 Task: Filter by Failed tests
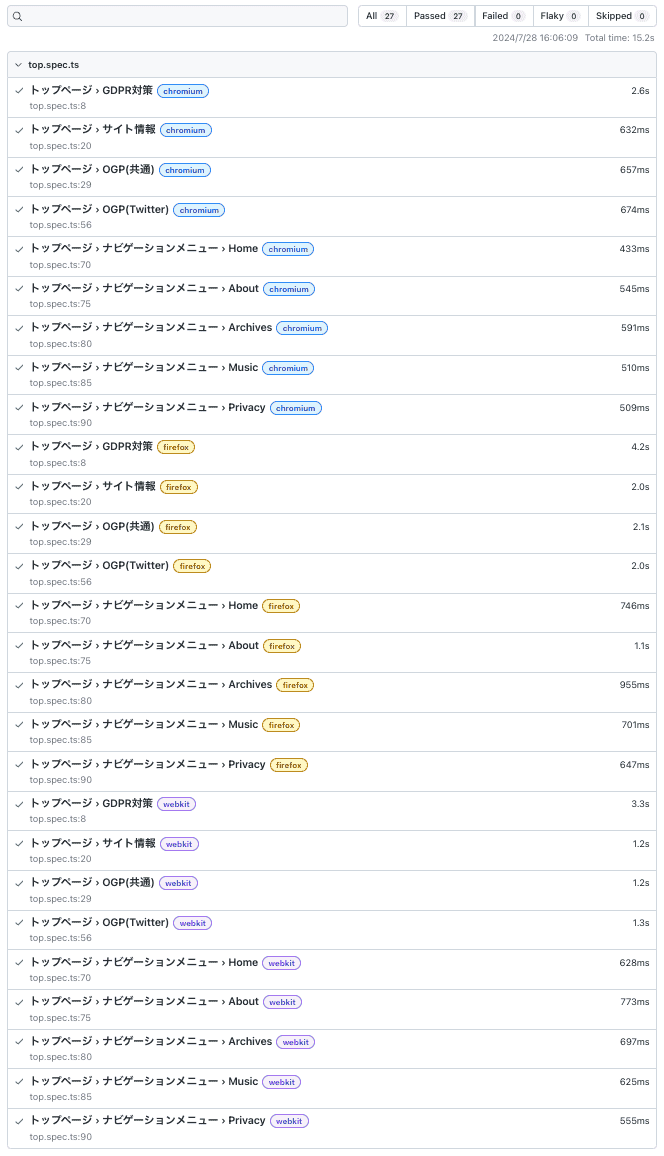click(502, 16)
